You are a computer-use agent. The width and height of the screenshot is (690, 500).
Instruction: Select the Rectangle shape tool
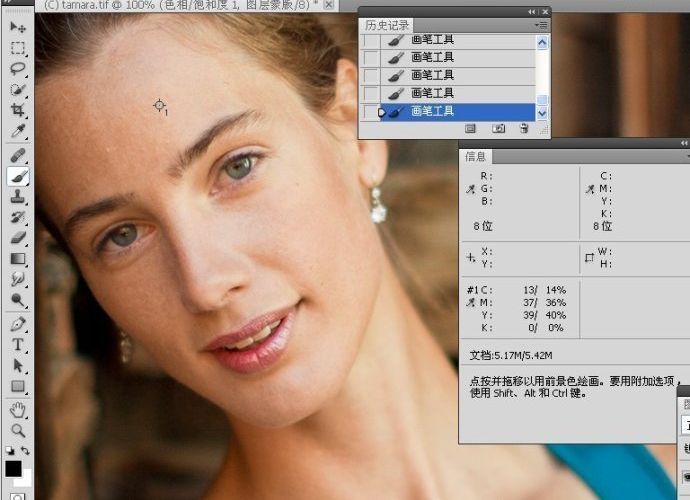pyautogui.click(x=18, y=386)
